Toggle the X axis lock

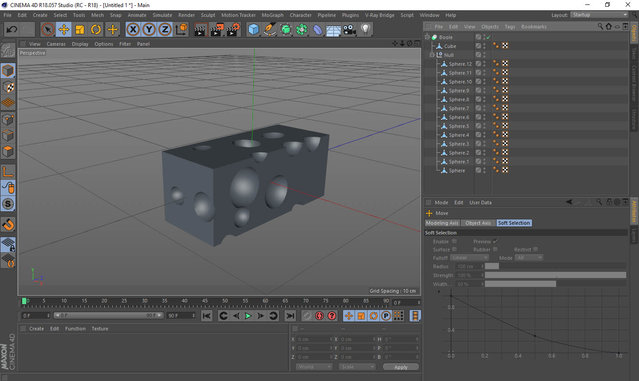click(x=133, y=29)
